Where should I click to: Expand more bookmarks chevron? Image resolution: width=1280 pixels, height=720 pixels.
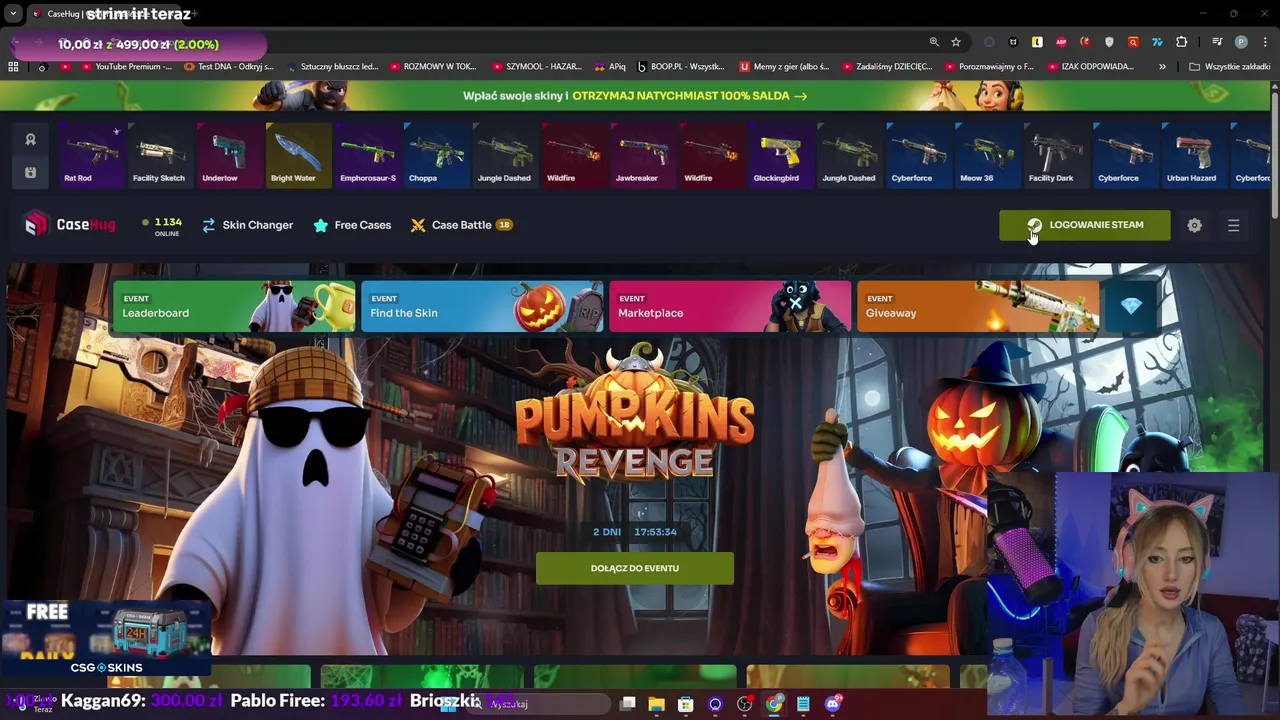1162,66
